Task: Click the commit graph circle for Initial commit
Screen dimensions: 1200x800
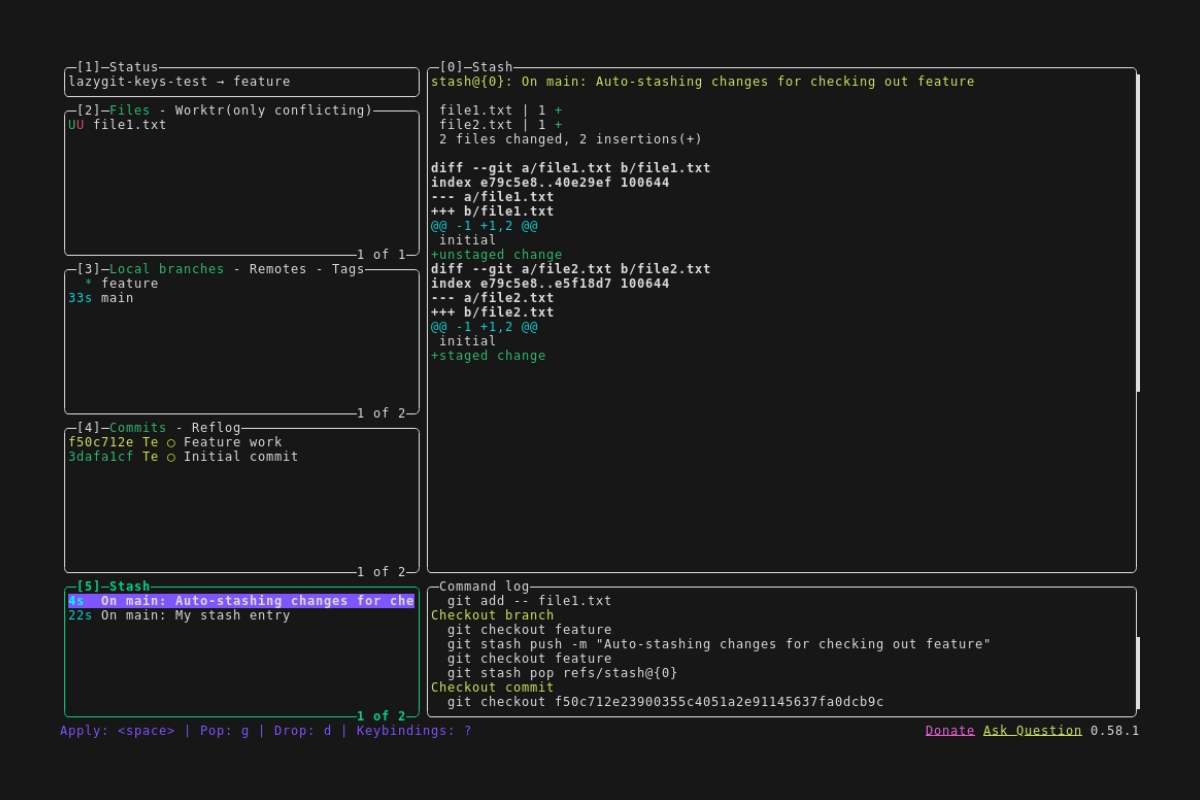Action: pyautogui.click(x=171, y=457)
